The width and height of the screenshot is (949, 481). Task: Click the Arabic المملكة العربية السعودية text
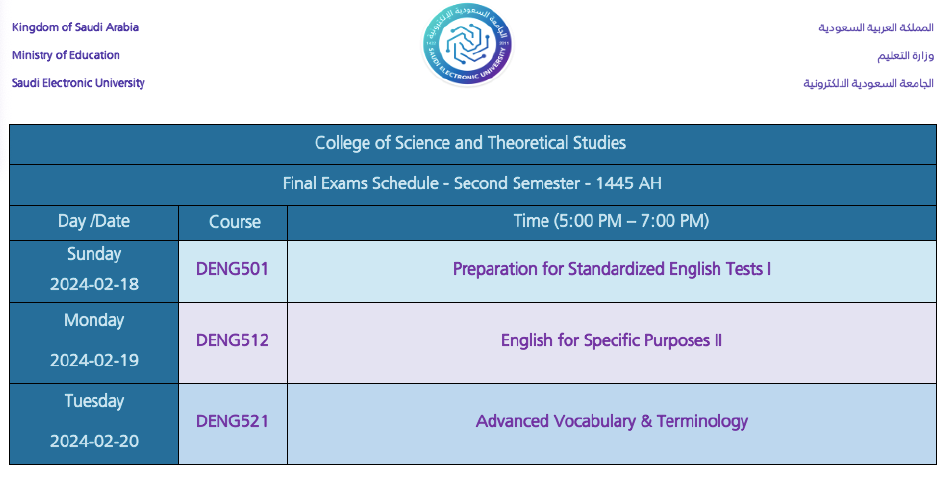[876, 28]
